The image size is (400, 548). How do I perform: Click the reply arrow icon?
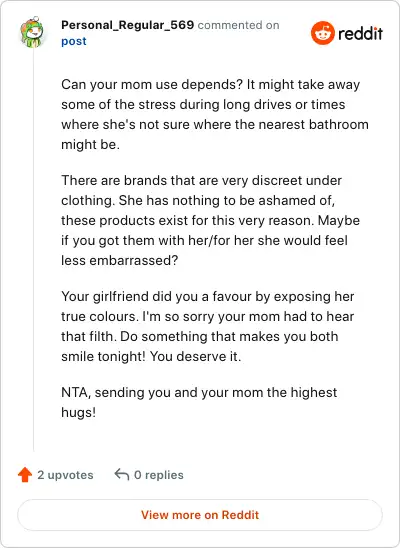122,475
